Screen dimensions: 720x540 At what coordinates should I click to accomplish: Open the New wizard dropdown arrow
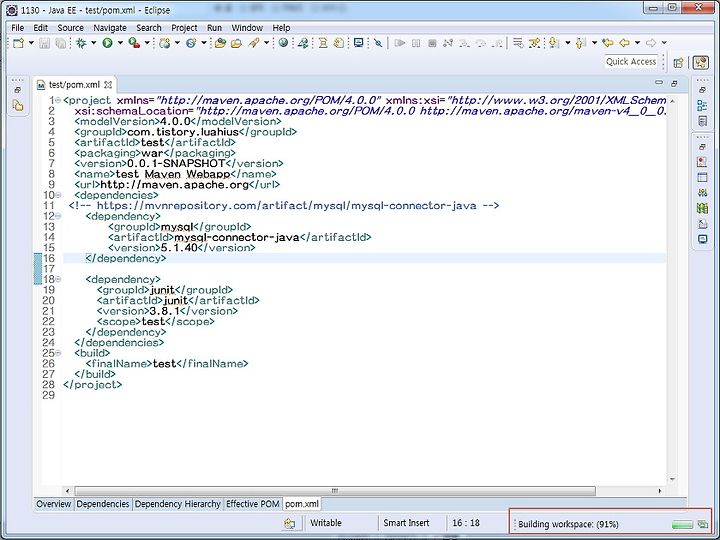click(31, 43)
